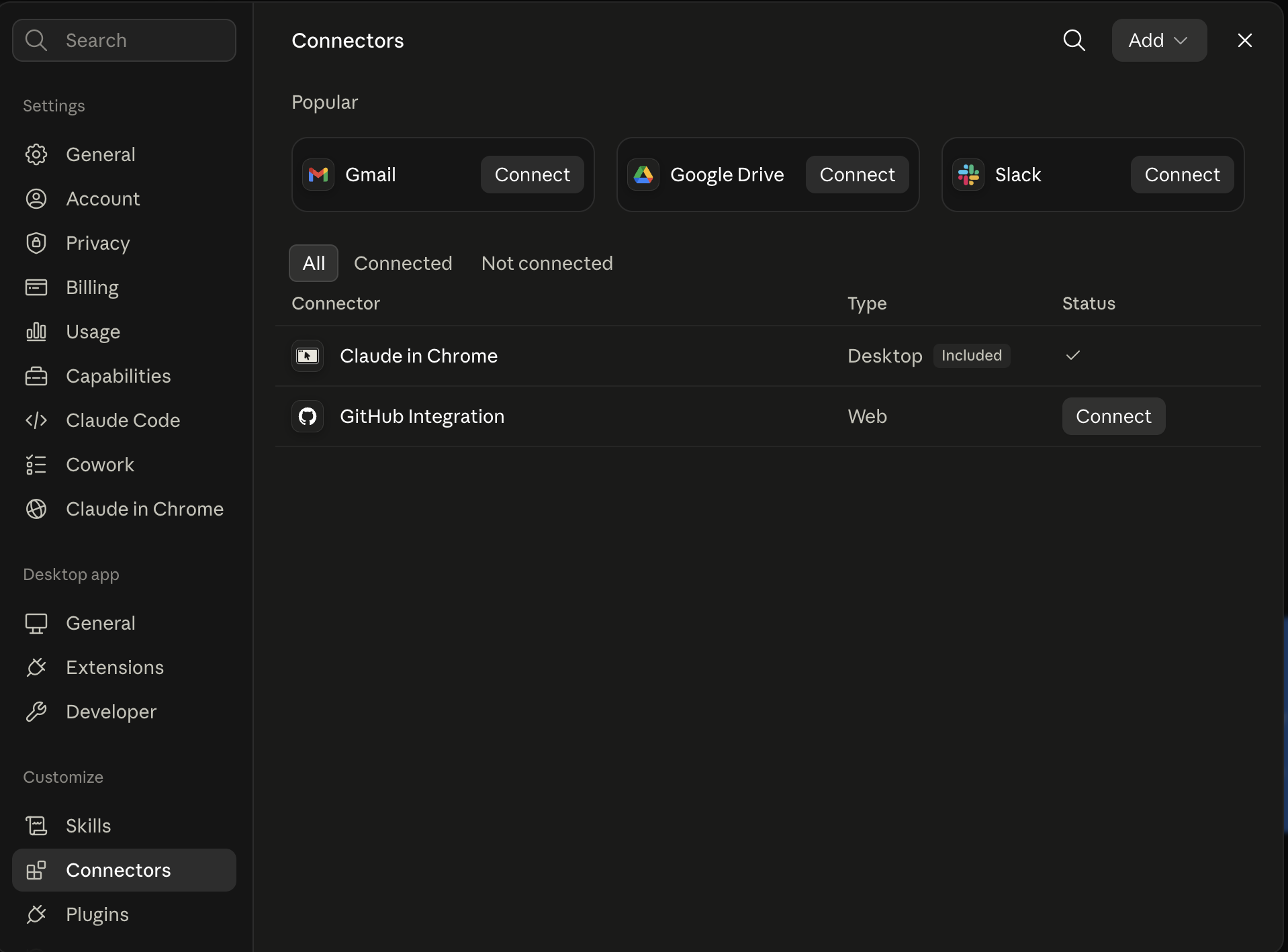Open the Privacy settings page
Screen dimensions: 1288x952
(x=124, y=243)
